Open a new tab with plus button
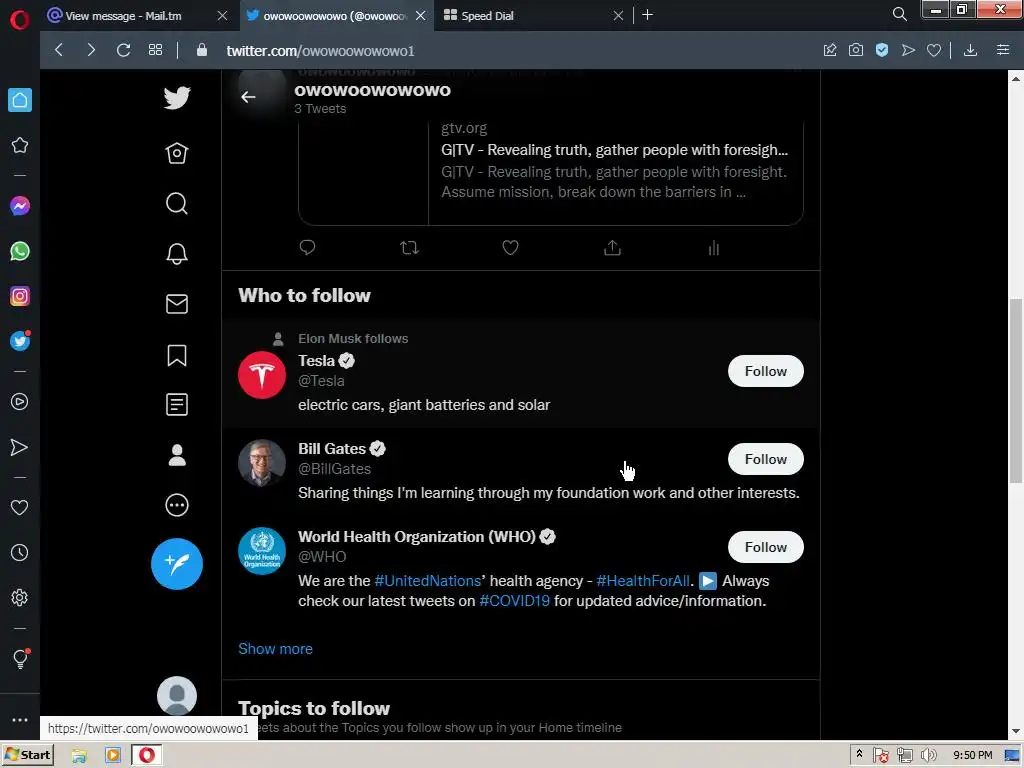This screenshot has height=768, width=1024. 648,15
